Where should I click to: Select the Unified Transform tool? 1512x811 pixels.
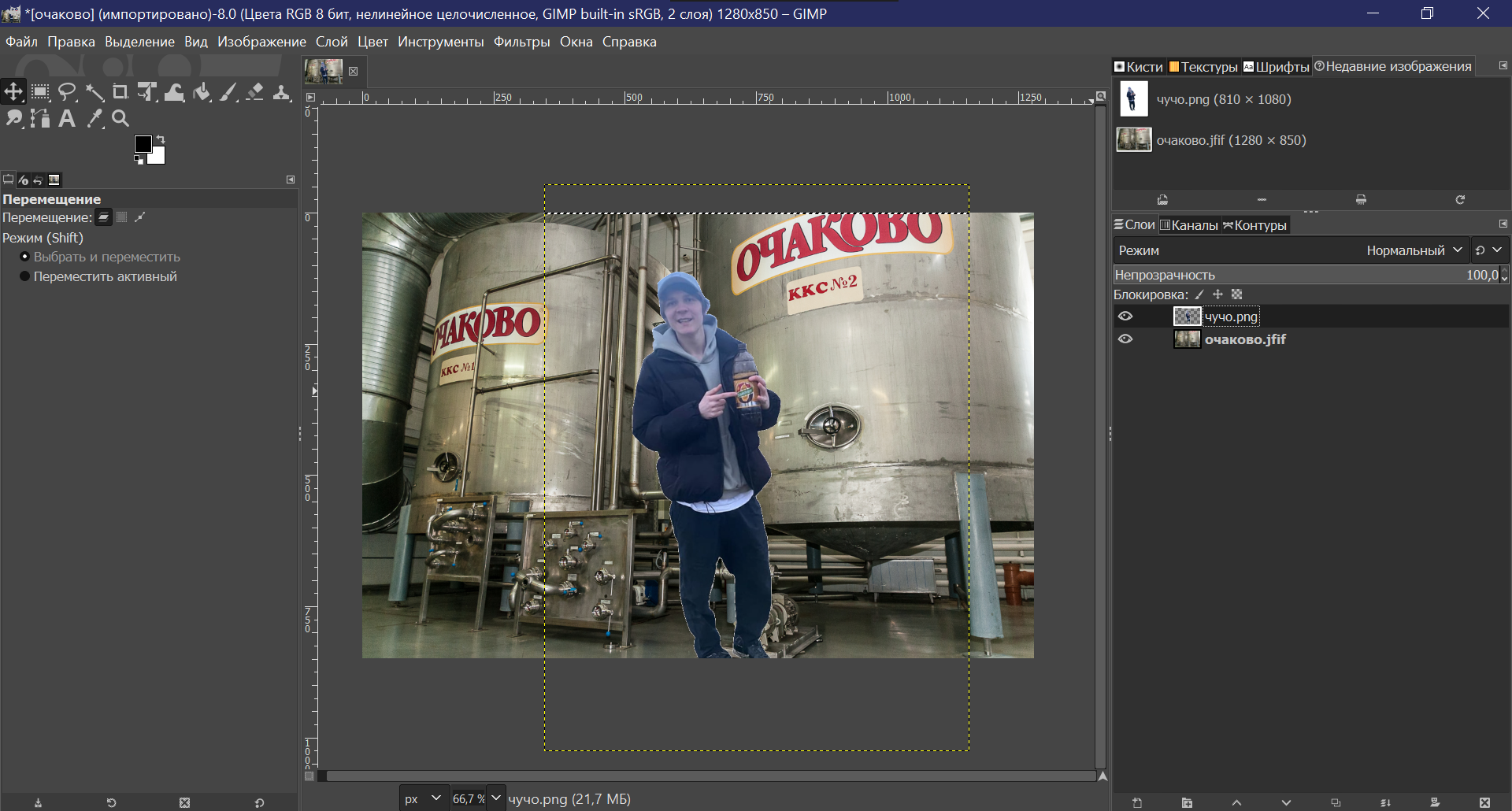147,92
